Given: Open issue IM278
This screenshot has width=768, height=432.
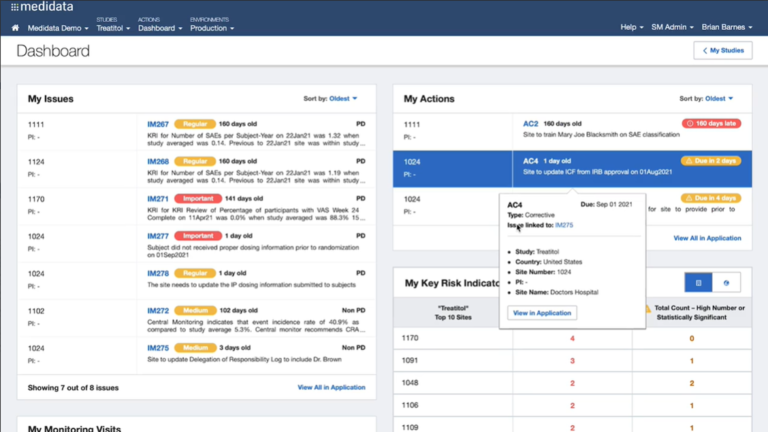Looking at the screenshot, I should pyautogui.click(x=158, y=273).
